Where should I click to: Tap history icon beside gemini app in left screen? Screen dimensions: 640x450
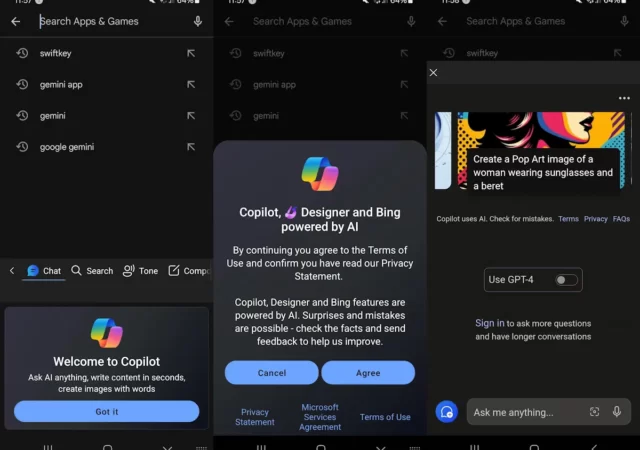22,85
